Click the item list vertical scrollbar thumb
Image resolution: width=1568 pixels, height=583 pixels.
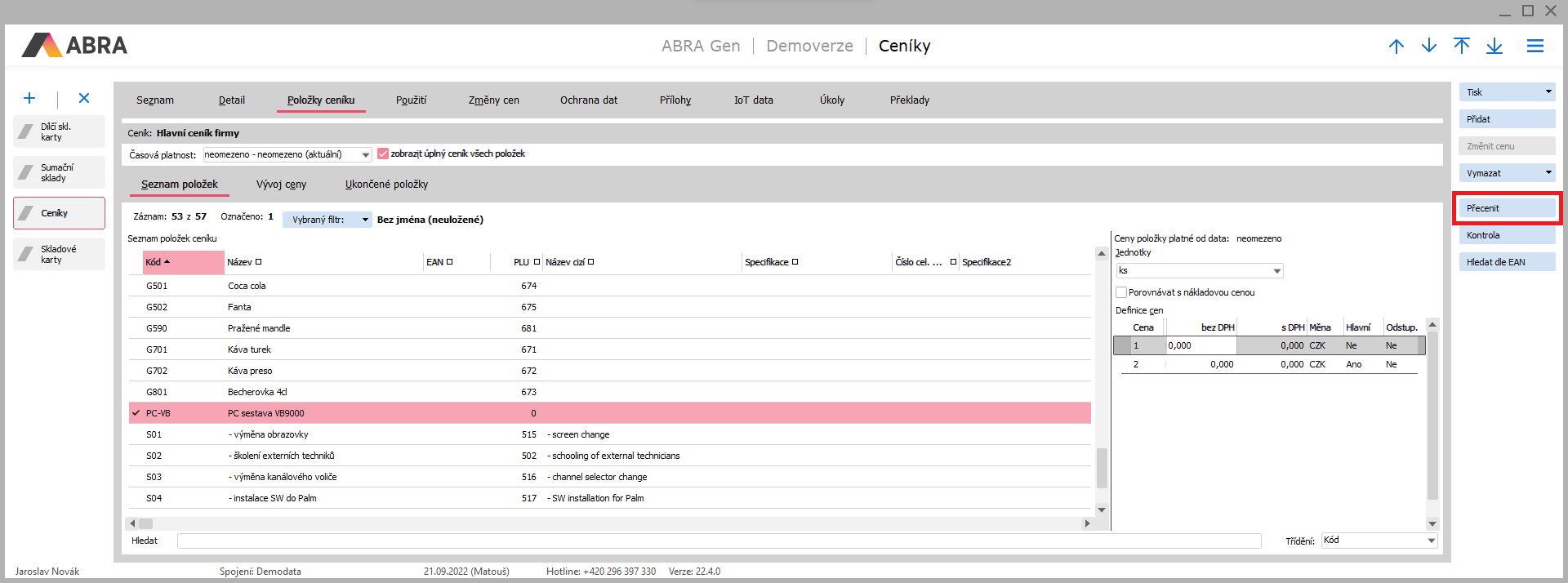tap(1102, 467)
